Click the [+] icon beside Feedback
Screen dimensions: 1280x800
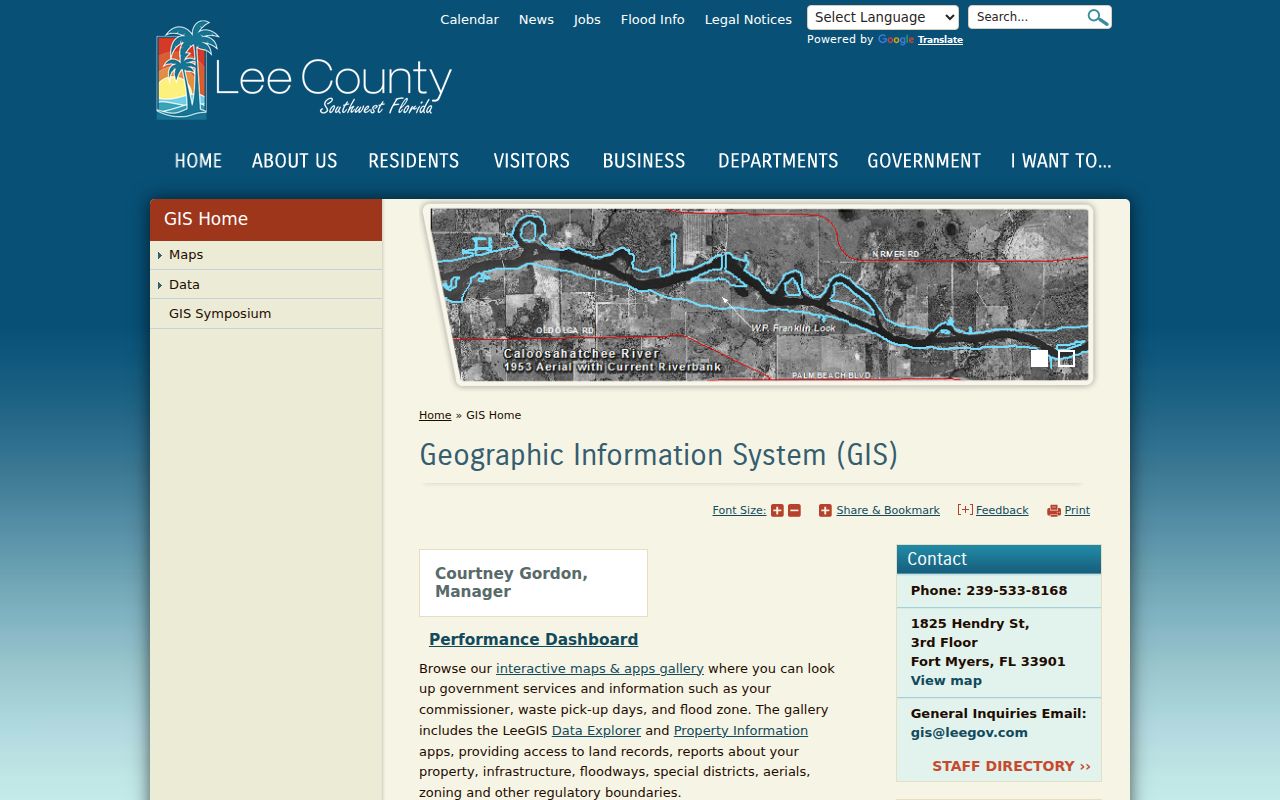pos(965,509)
